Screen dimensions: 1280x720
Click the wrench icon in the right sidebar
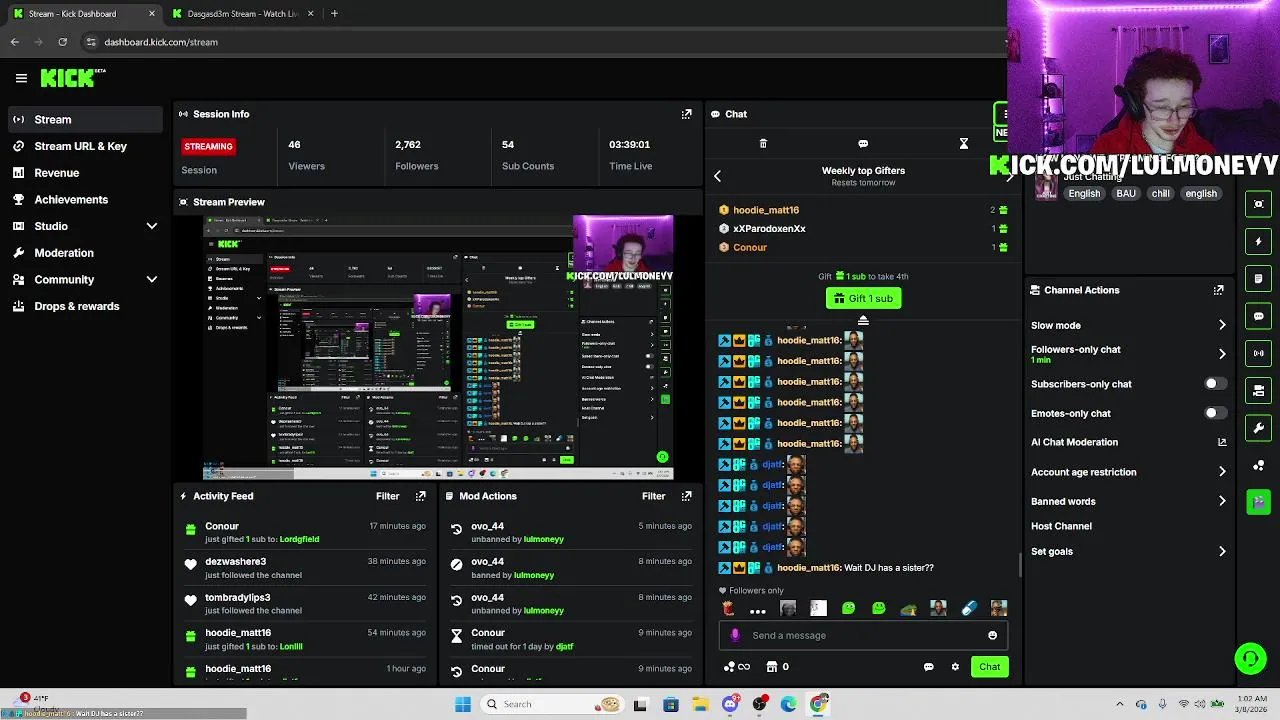click(1259, 428)
